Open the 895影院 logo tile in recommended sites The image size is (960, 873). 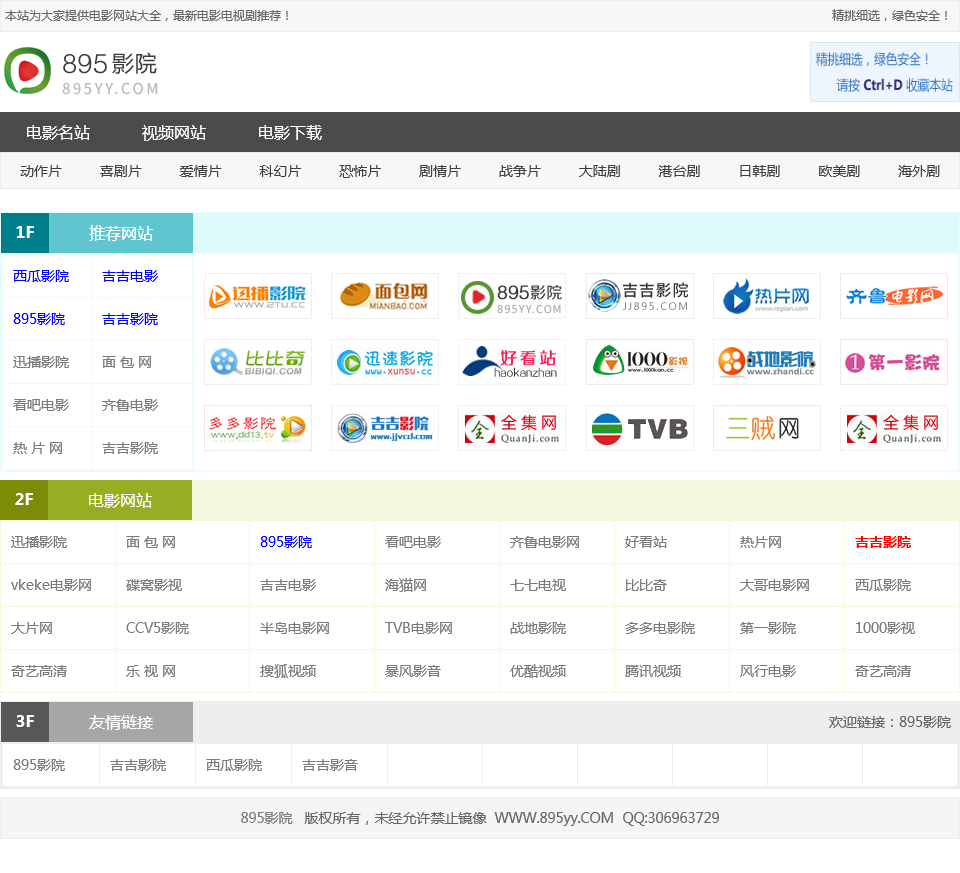point(512,296)
